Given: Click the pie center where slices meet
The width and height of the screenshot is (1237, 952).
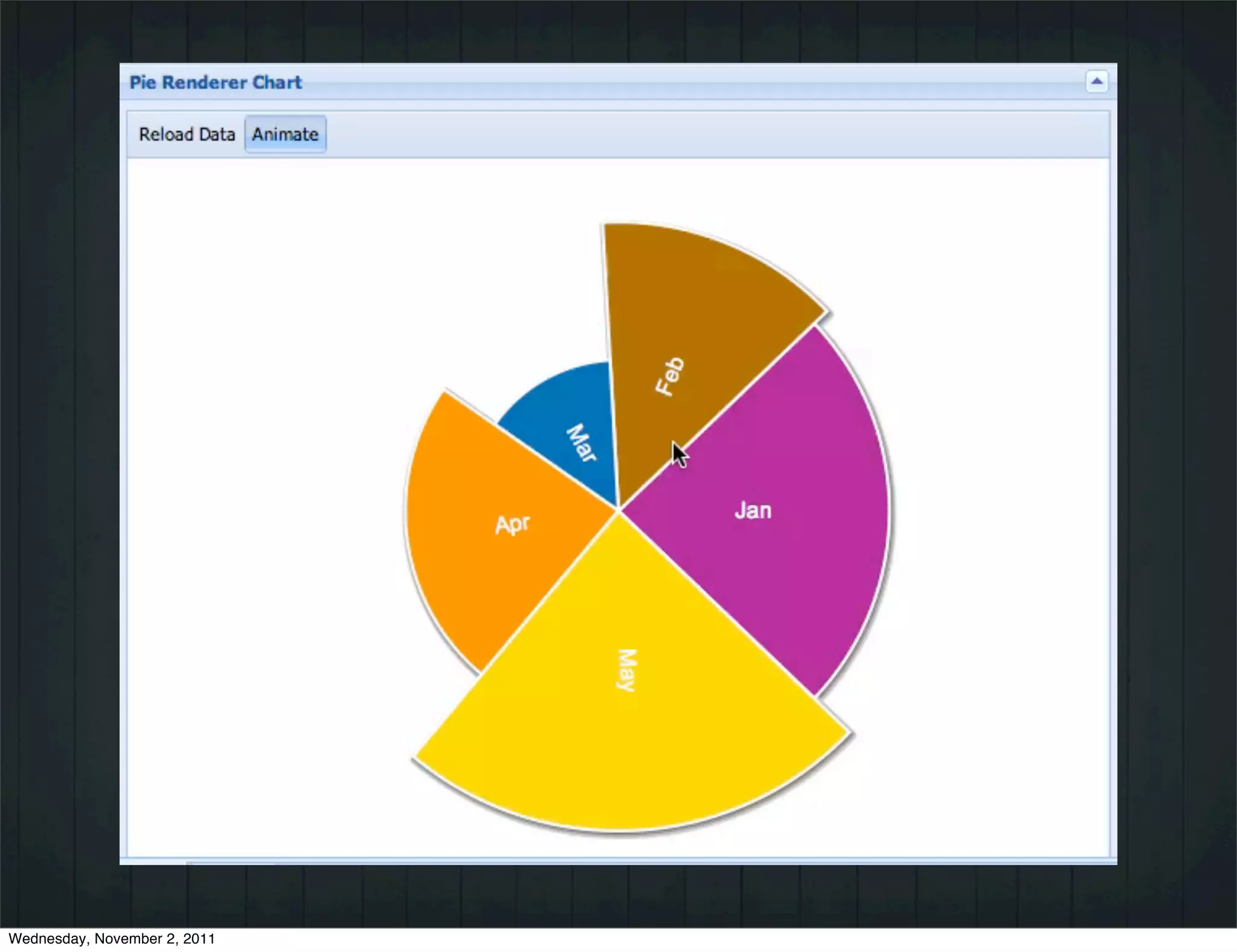Looking at the screenshot, I should click(618, 510).
